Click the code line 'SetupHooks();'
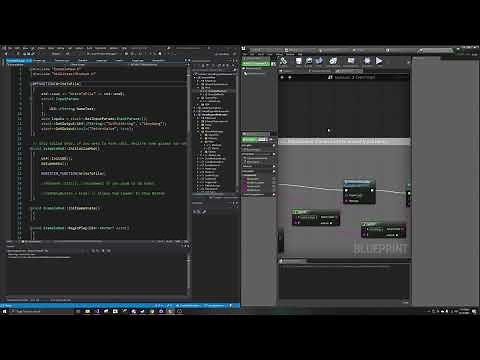The width and height of the screenshot is (480, 360). 55,164
